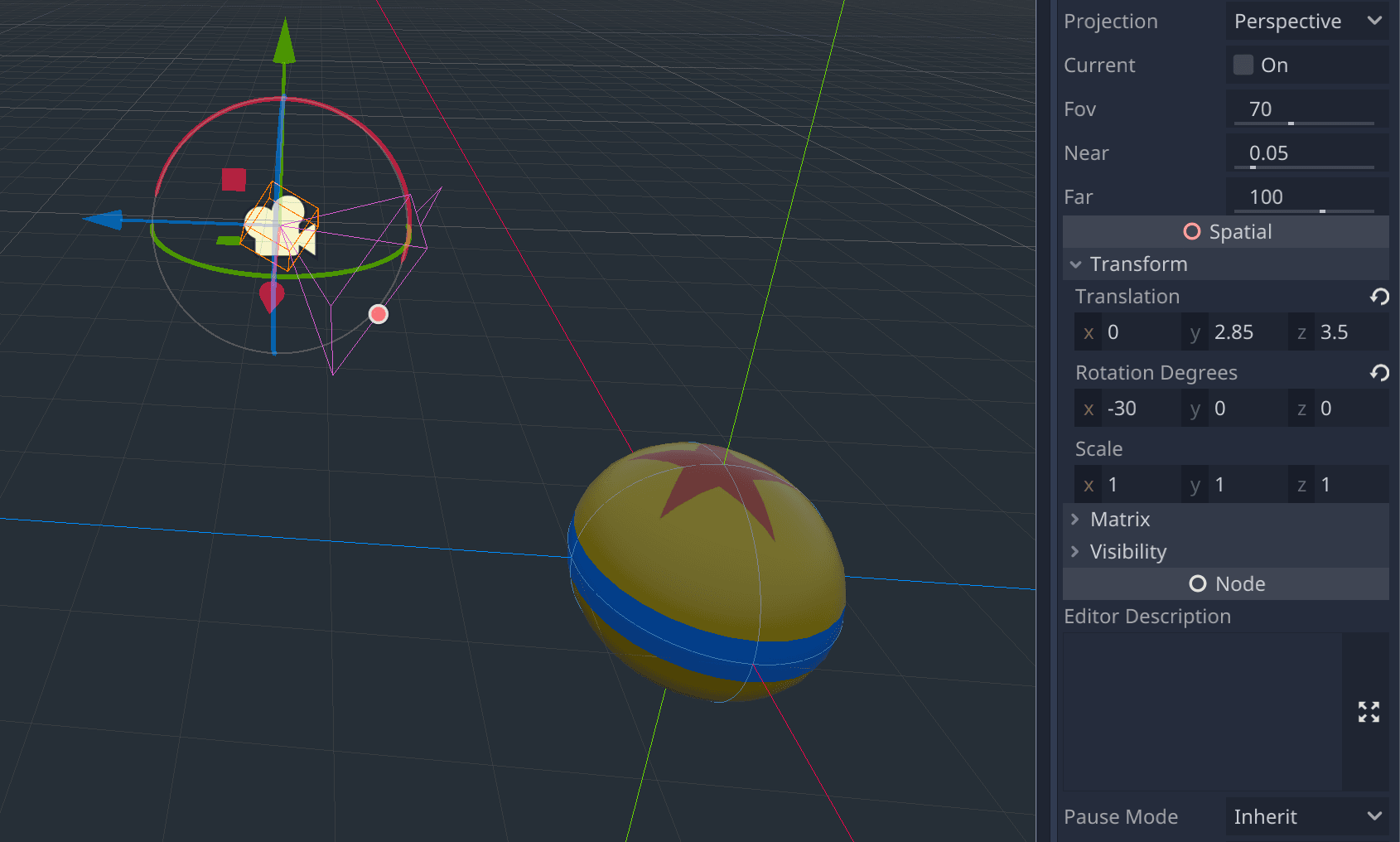1400x842 pixels.
Task: Click the small green plane handle on gizmo
Action: [x=228, y=240]
